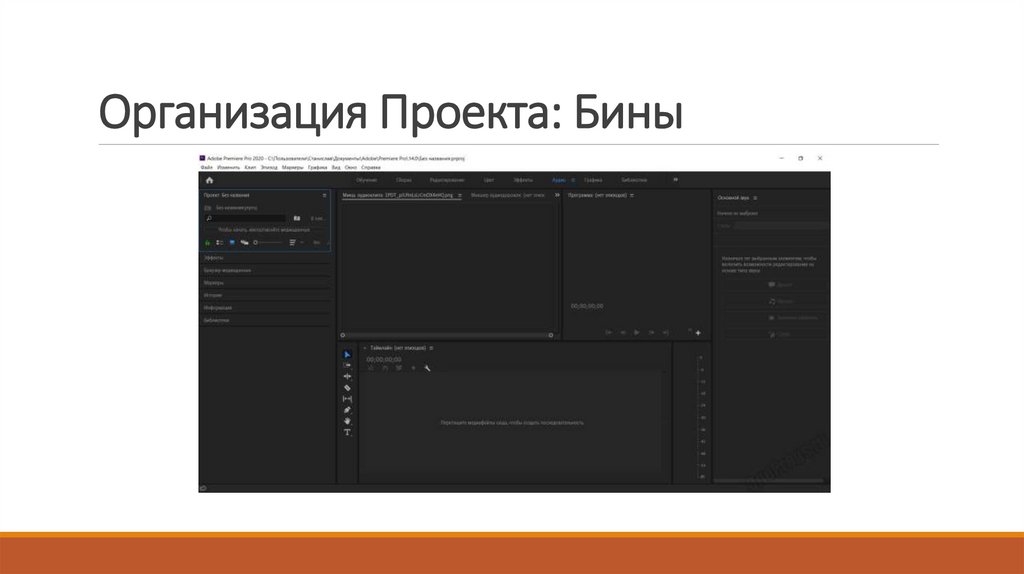Switch Project panel to icon view

pos(232,242)
